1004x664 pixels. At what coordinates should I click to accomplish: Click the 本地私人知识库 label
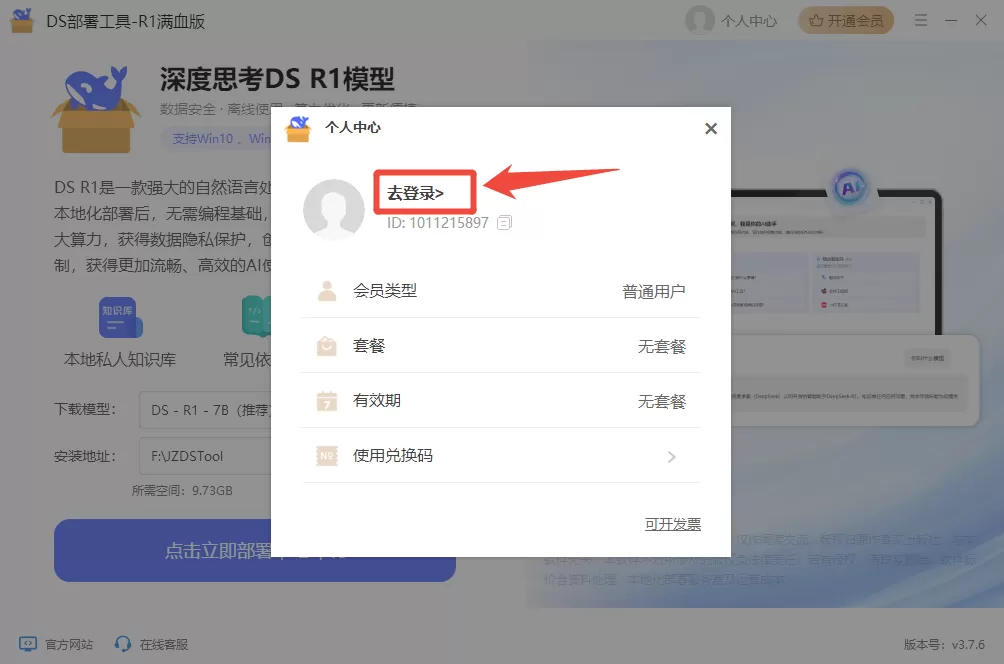click(x=120, y=359)
